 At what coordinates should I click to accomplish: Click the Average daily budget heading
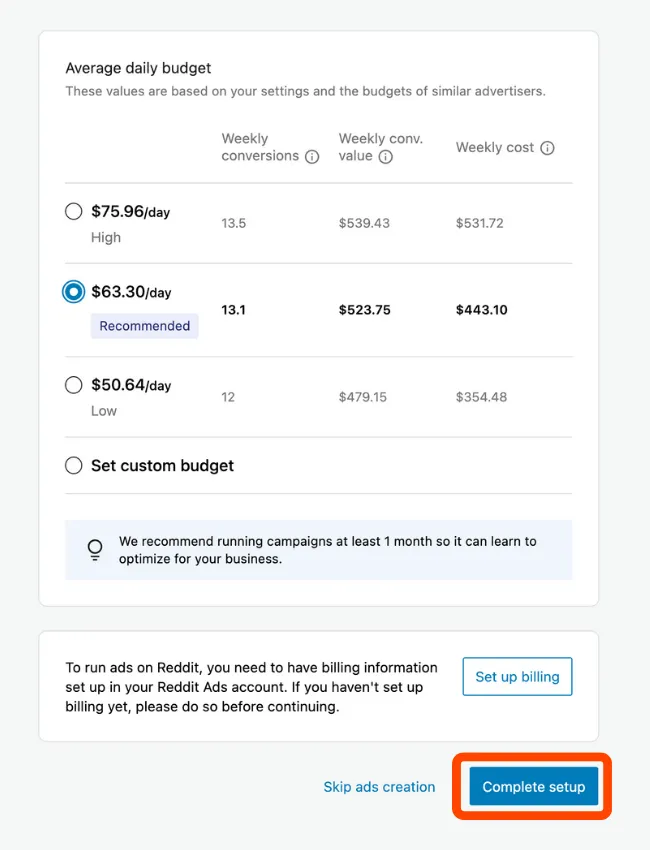point(138,68)
